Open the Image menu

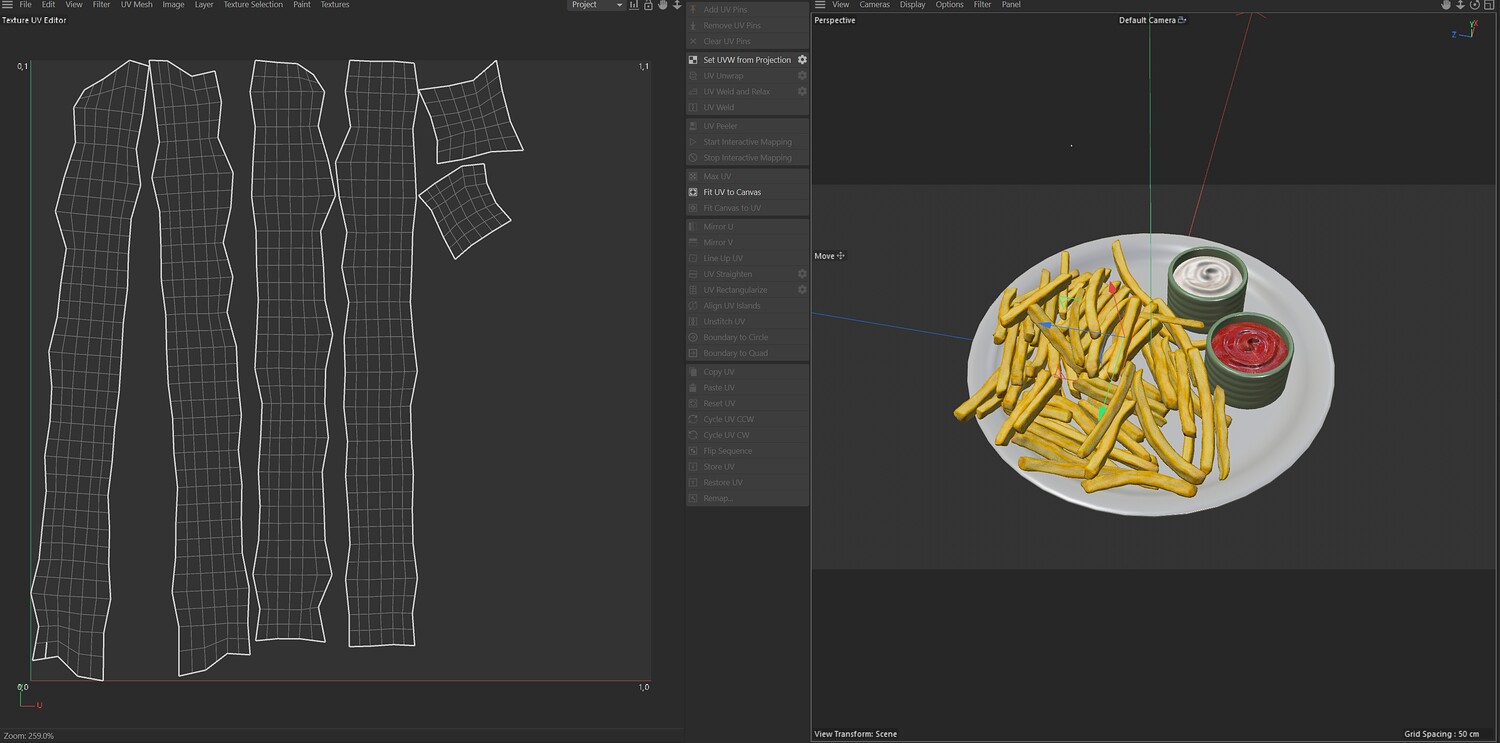click(x=173, y=5)
